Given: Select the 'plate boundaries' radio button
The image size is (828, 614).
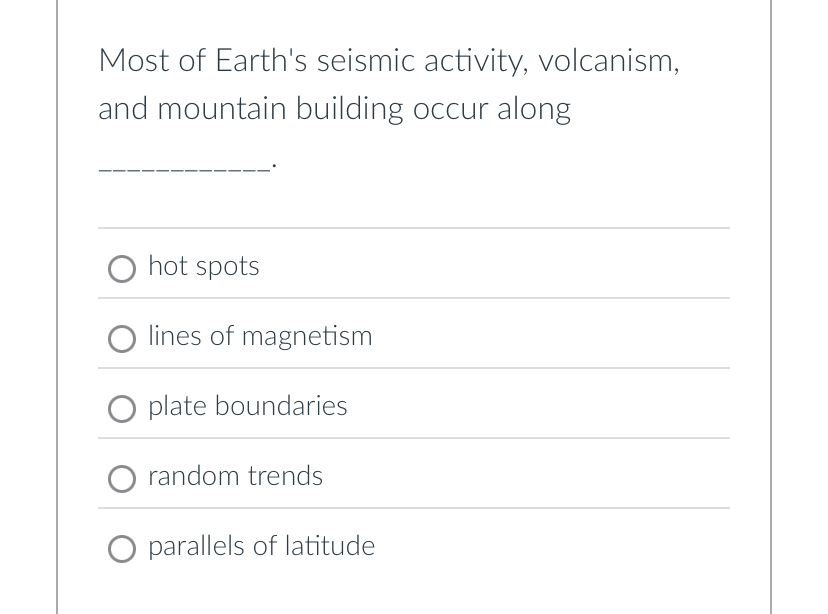Looking at the screenshot, I should (121, 408).
